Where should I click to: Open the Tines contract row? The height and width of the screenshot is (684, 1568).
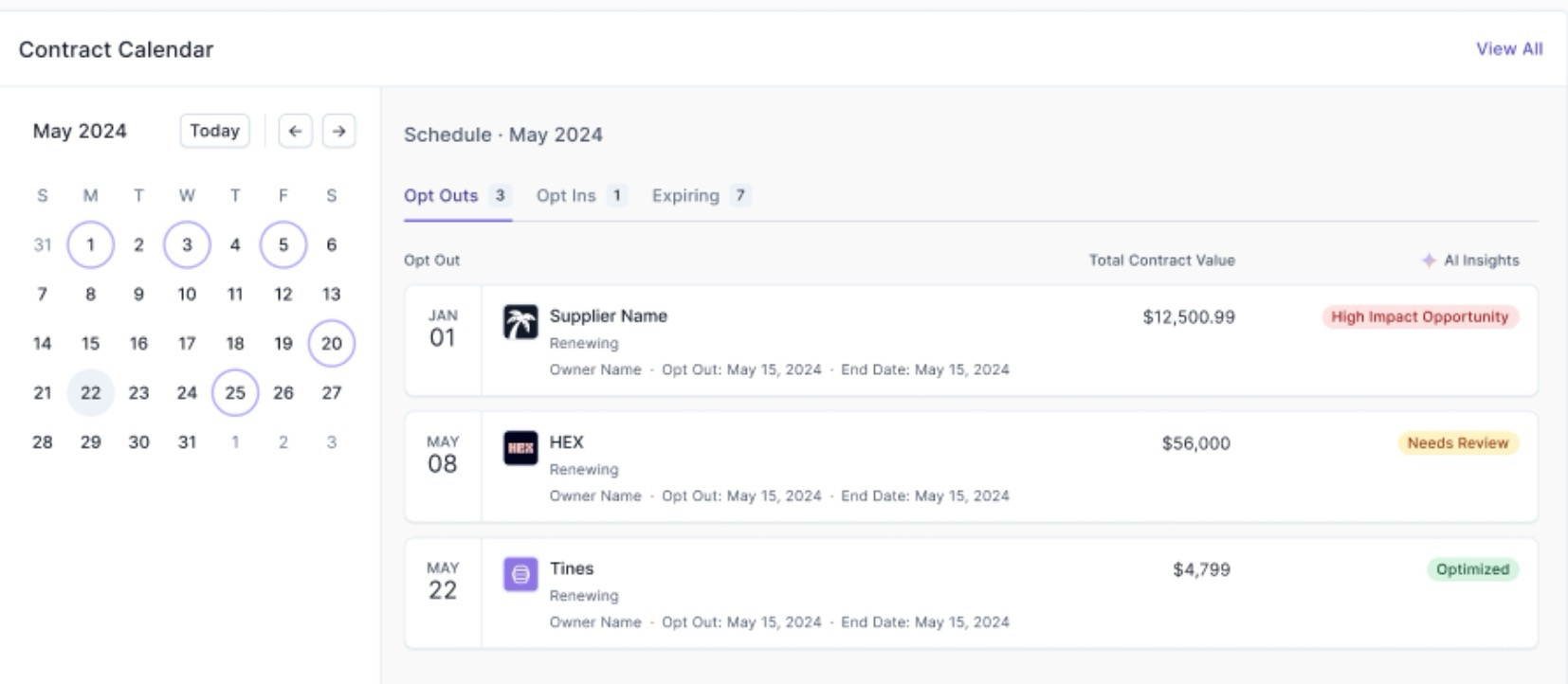pyautogui.click(x=853, y=594)
